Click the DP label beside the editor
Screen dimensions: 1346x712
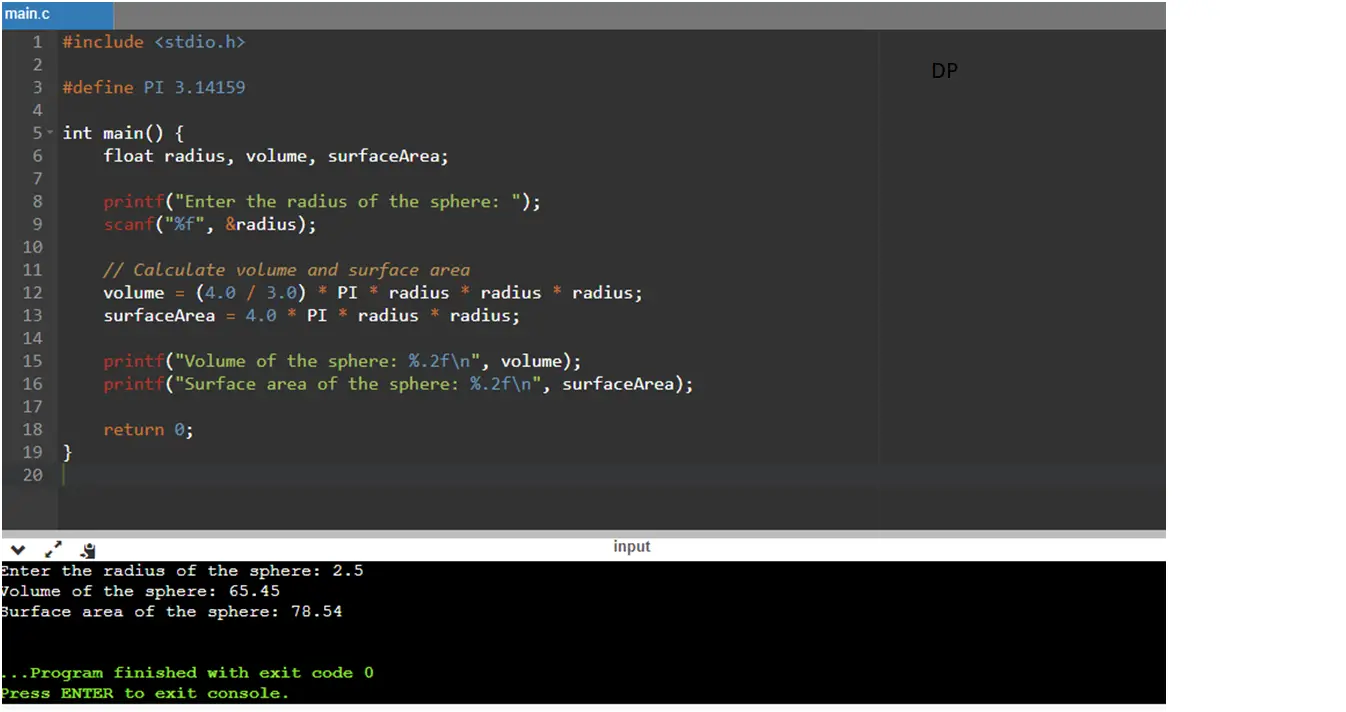tap(944, 71)
